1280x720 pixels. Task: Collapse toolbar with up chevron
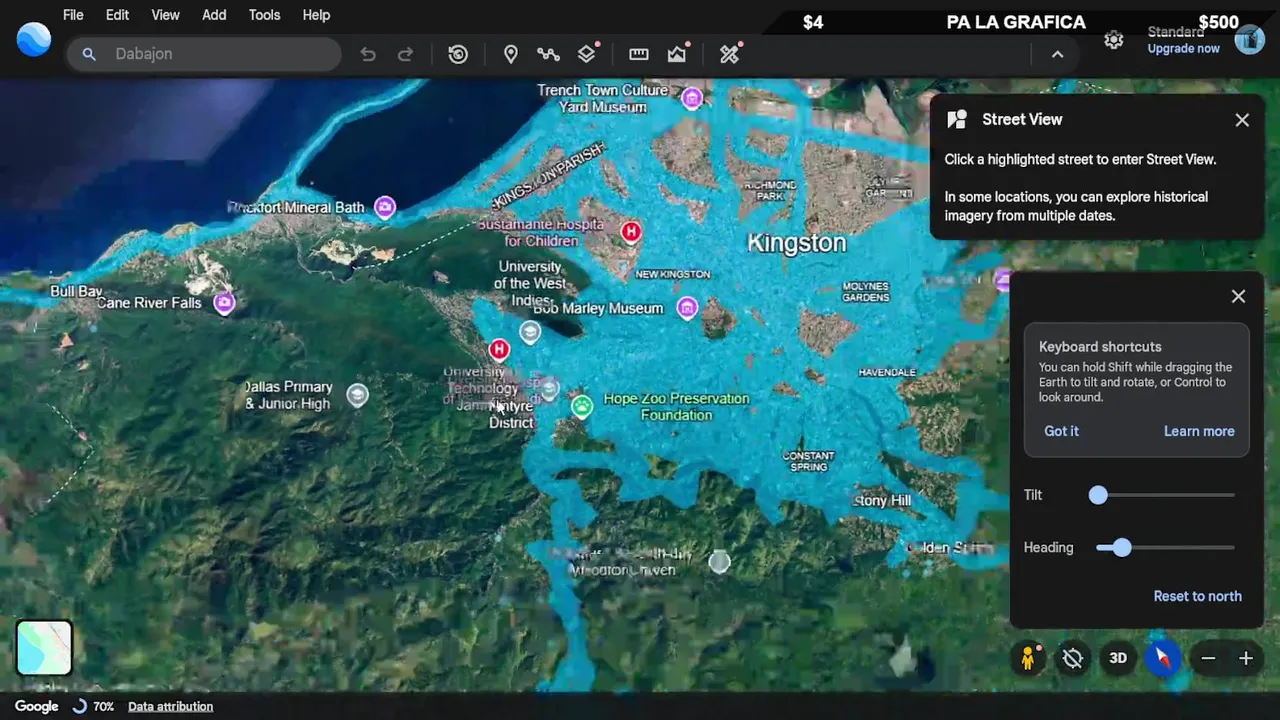[x=1057, y=54]
